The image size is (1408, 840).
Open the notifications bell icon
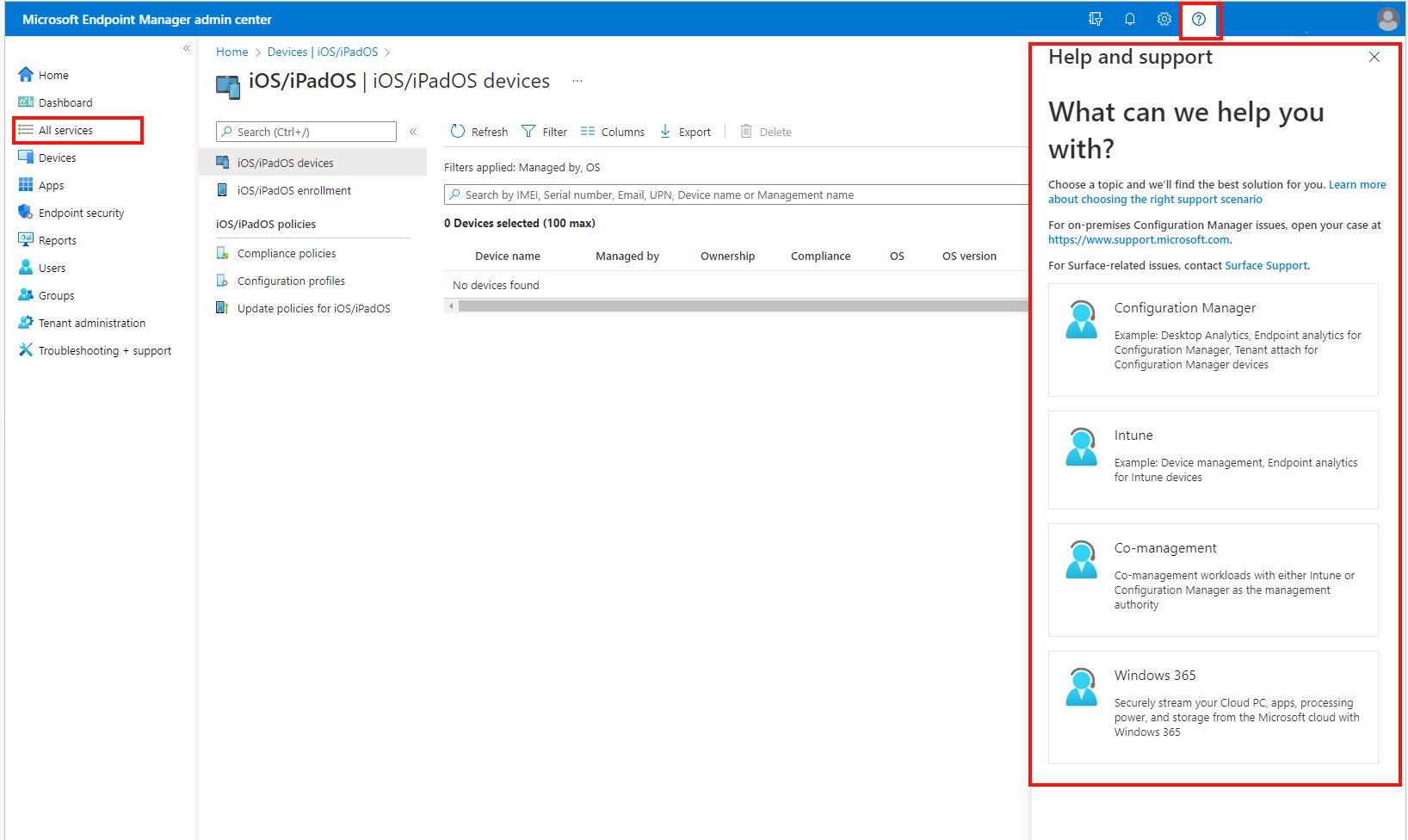pyautogui.click(x=1130, y=19)
